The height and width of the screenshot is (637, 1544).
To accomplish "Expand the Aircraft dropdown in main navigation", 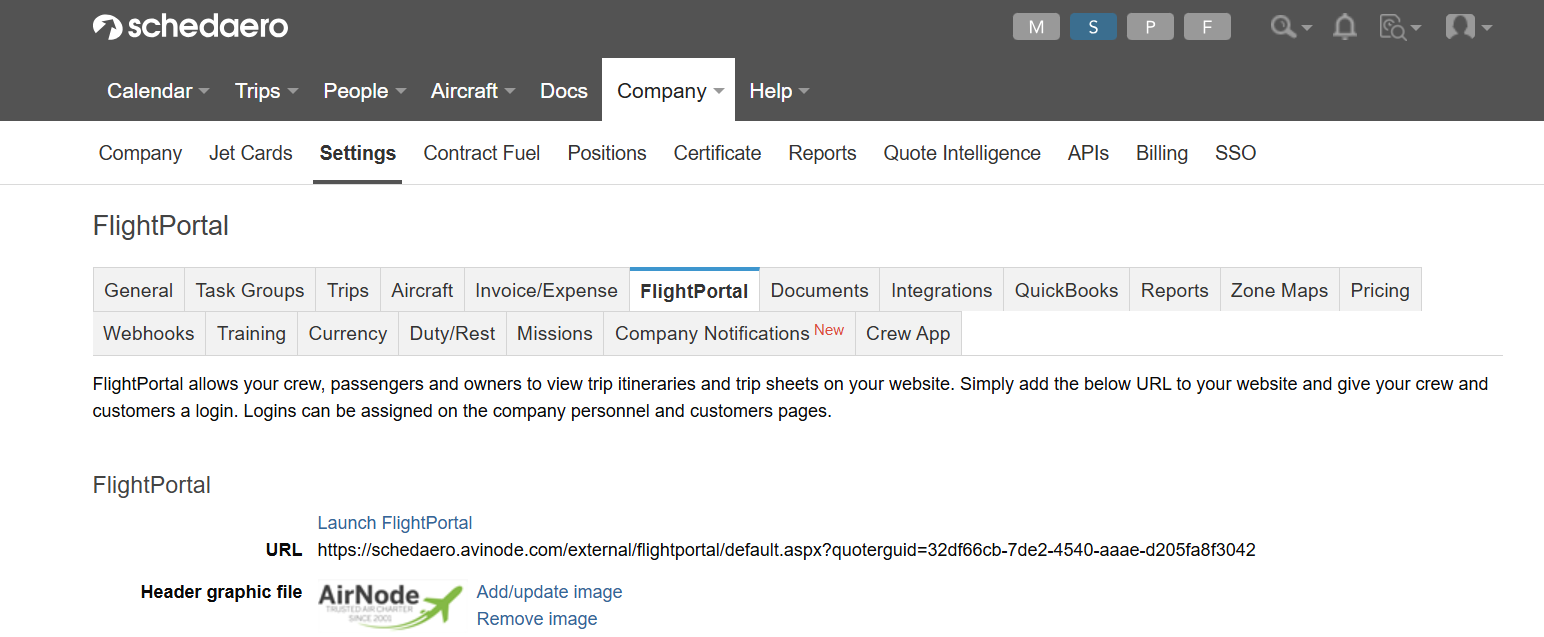I will pos(473,91).
